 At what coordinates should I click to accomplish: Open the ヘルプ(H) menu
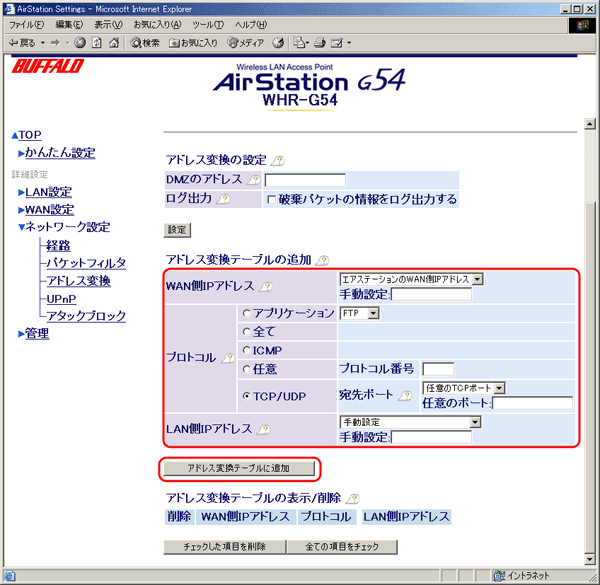pyautogui.click(x=251, y=25)
